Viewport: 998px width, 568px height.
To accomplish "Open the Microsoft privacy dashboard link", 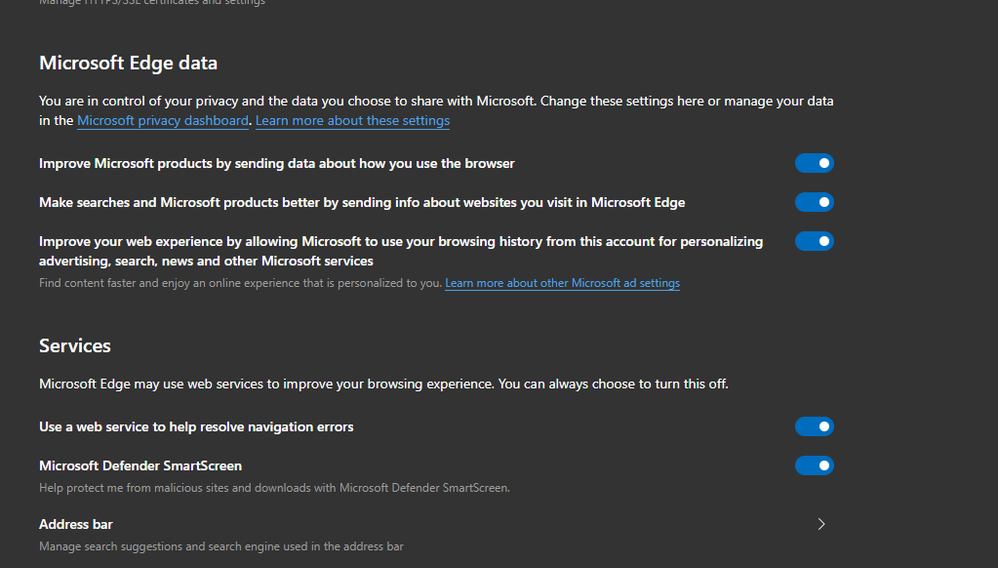I will click(162, 121).
